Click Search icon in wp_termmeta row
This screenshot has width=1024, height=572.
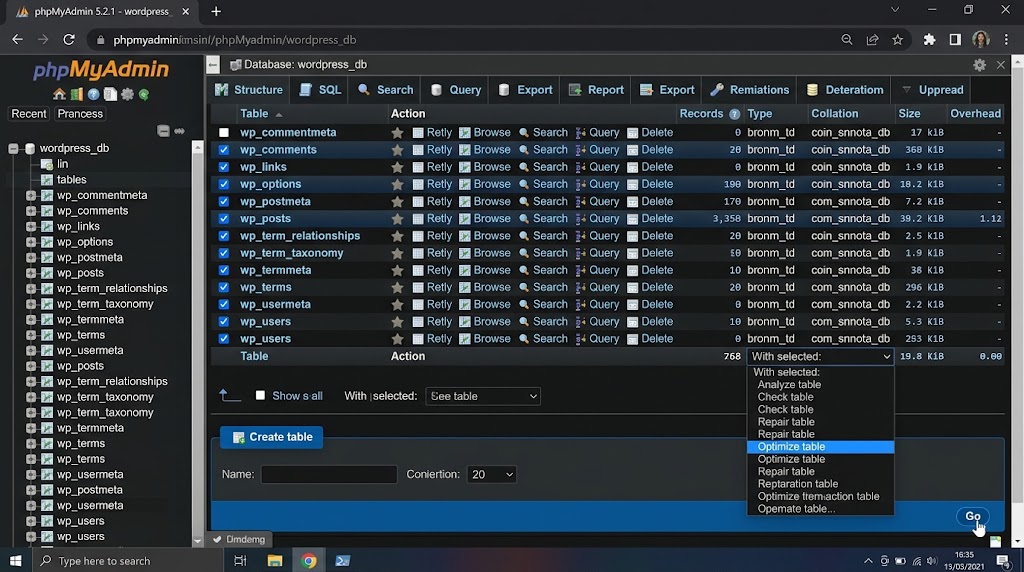524,270
